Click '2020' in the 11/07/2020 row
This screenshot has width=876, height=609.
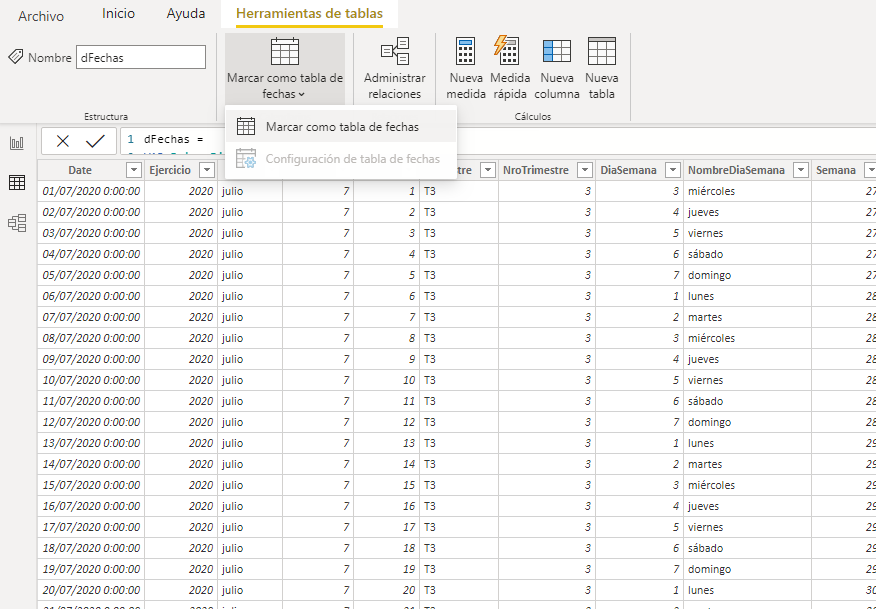(x=201, y=401)
